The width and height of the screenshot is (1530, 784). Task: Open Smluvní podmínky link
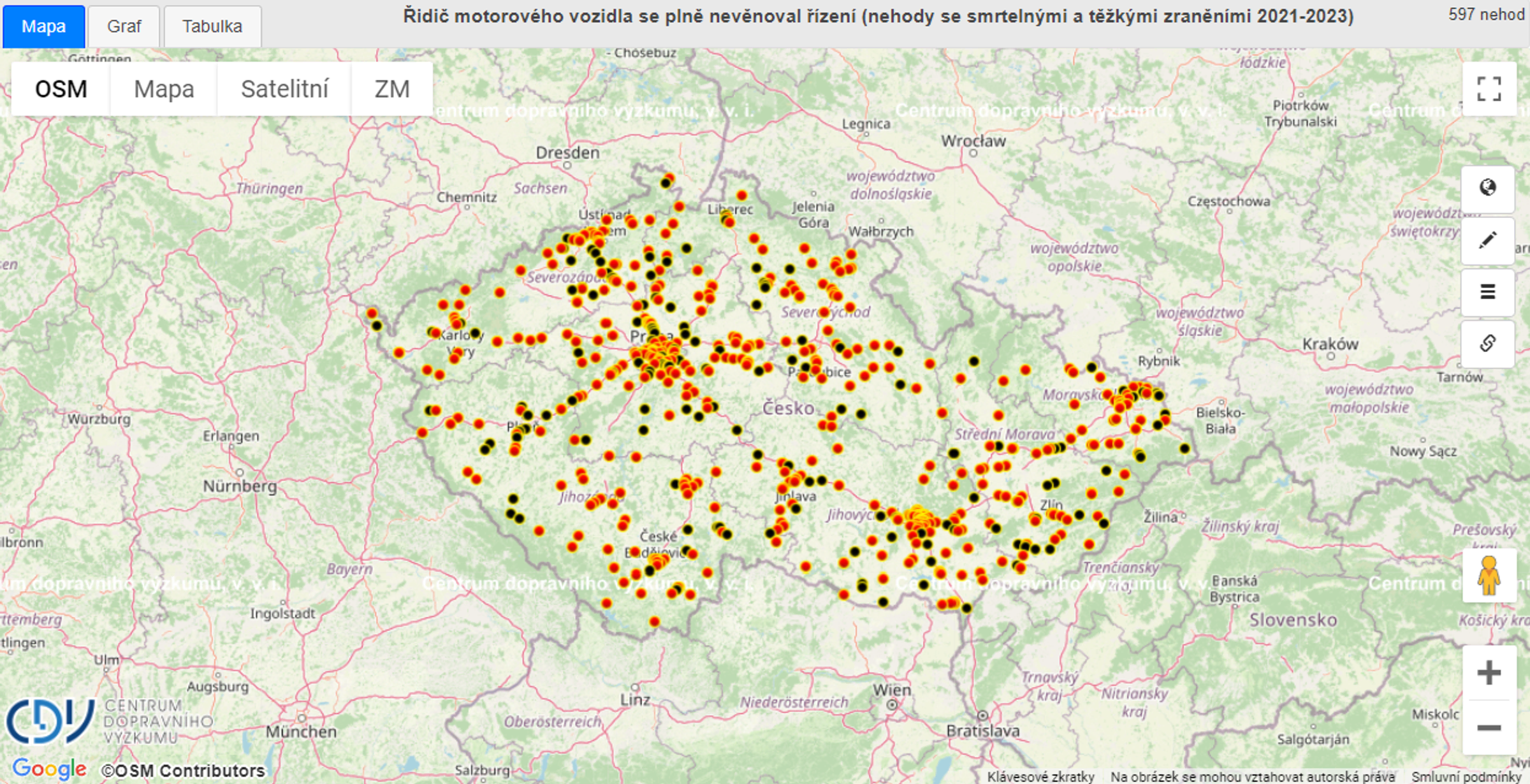click(1466, 776)
